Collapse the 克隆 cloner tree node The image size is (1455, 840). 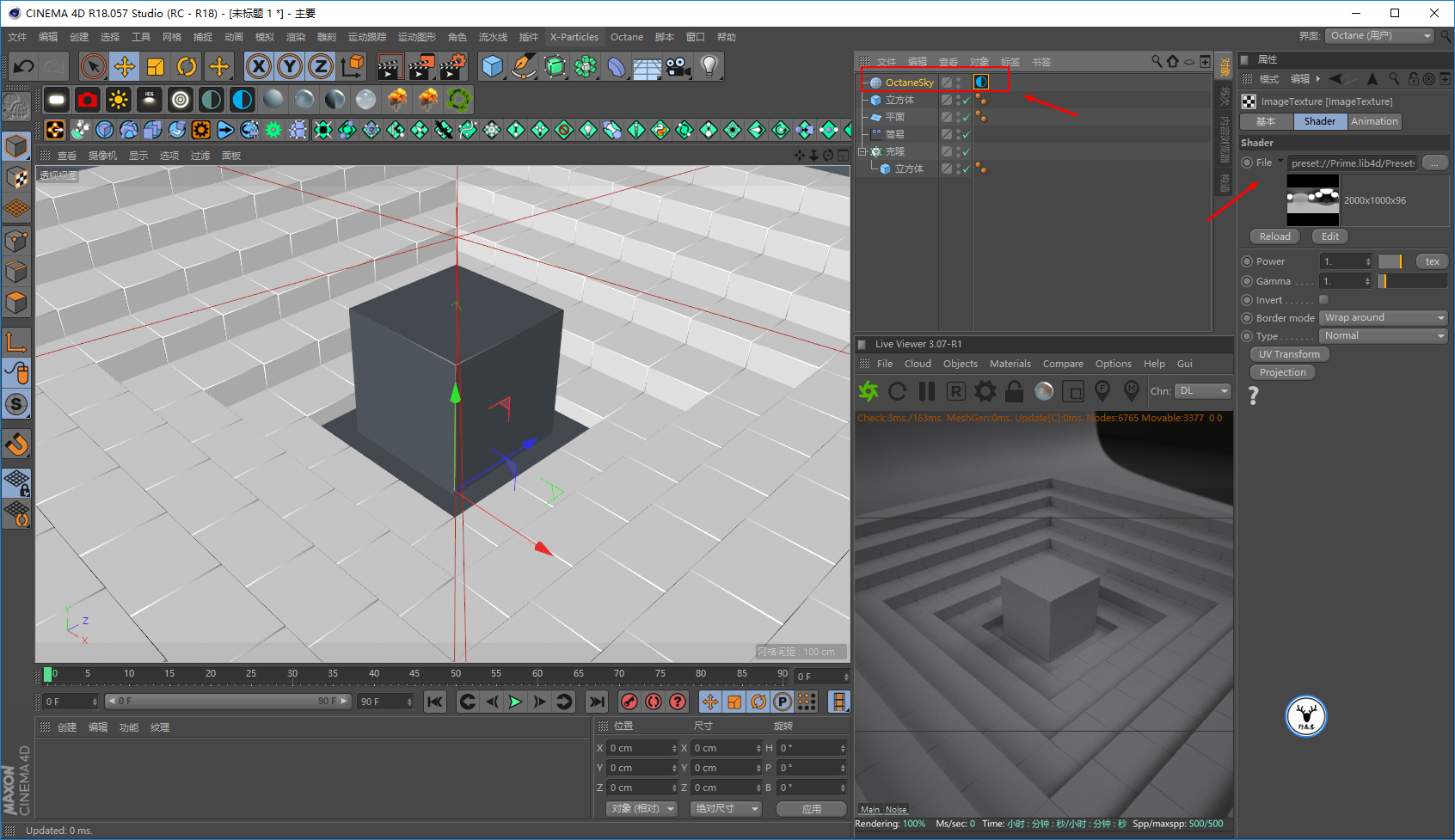[x=863, y=151]
